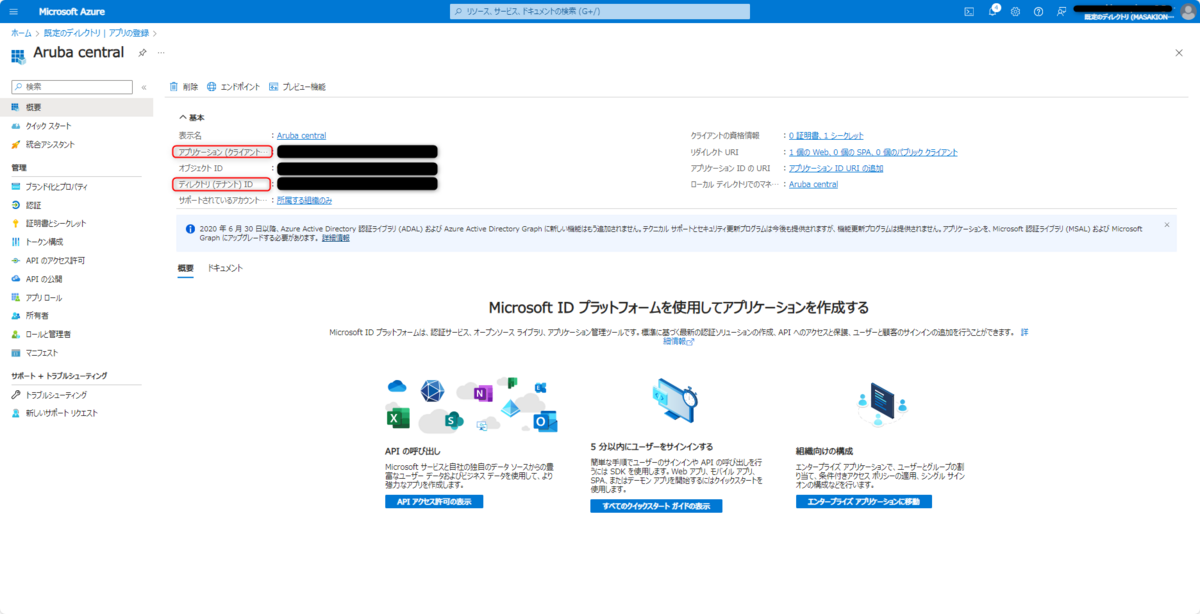The height and width of the screenshot is (614, 1200).
Task: Open プレビュー機能 preview features
Action: tap(297, 87)
